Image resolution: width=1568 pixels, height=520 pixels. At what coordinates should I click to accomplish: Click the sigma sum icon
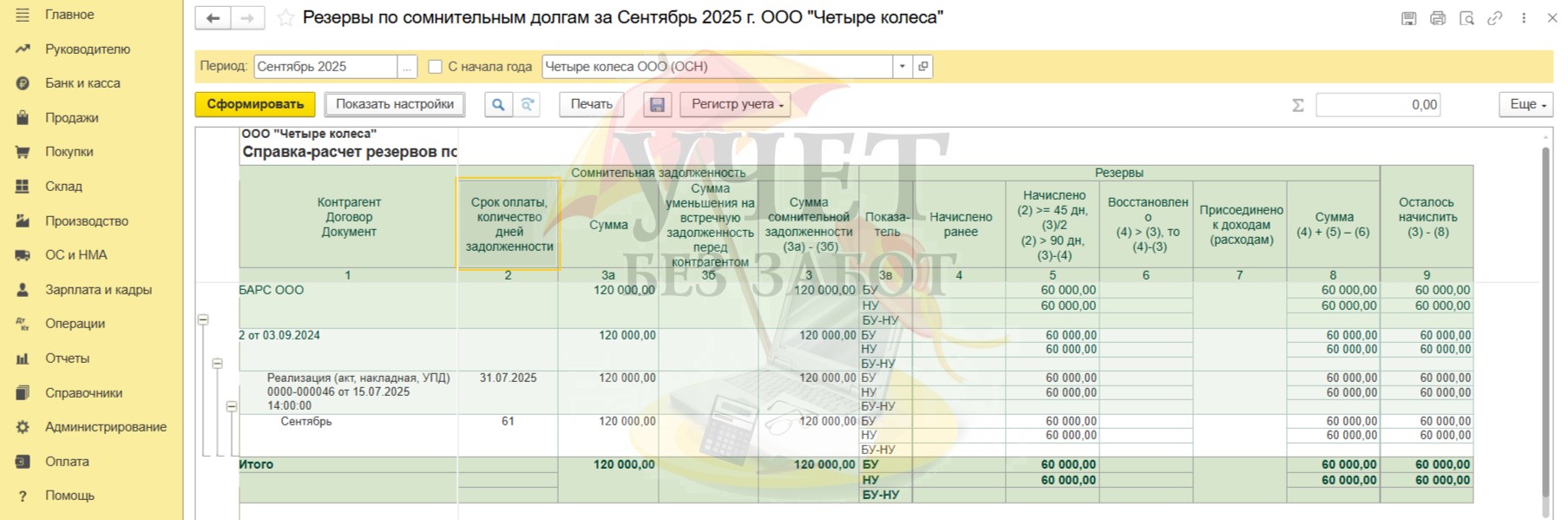1298,105
